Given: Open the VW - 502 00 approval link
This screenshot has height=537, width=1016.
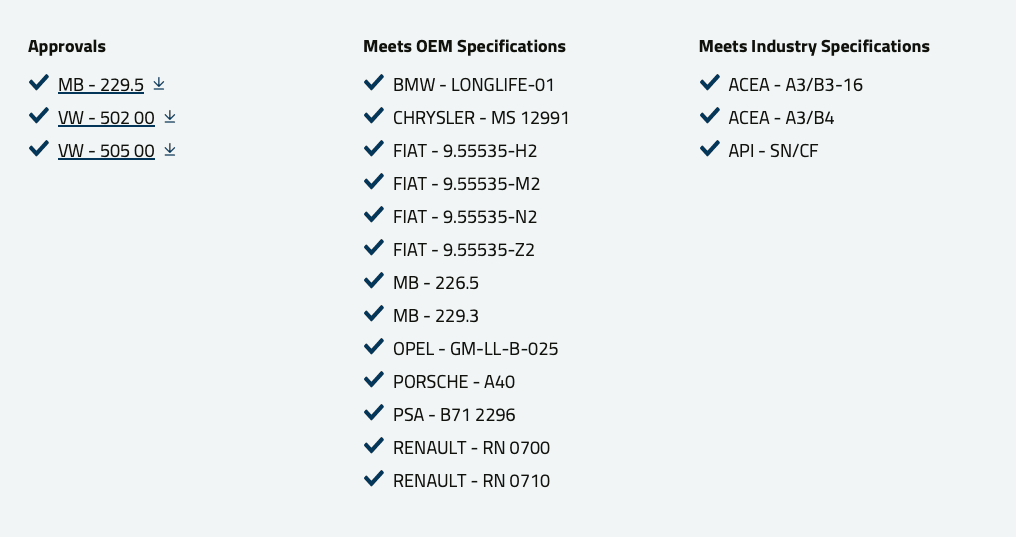Looking at the screenshot, I should [x=106, y=118].
